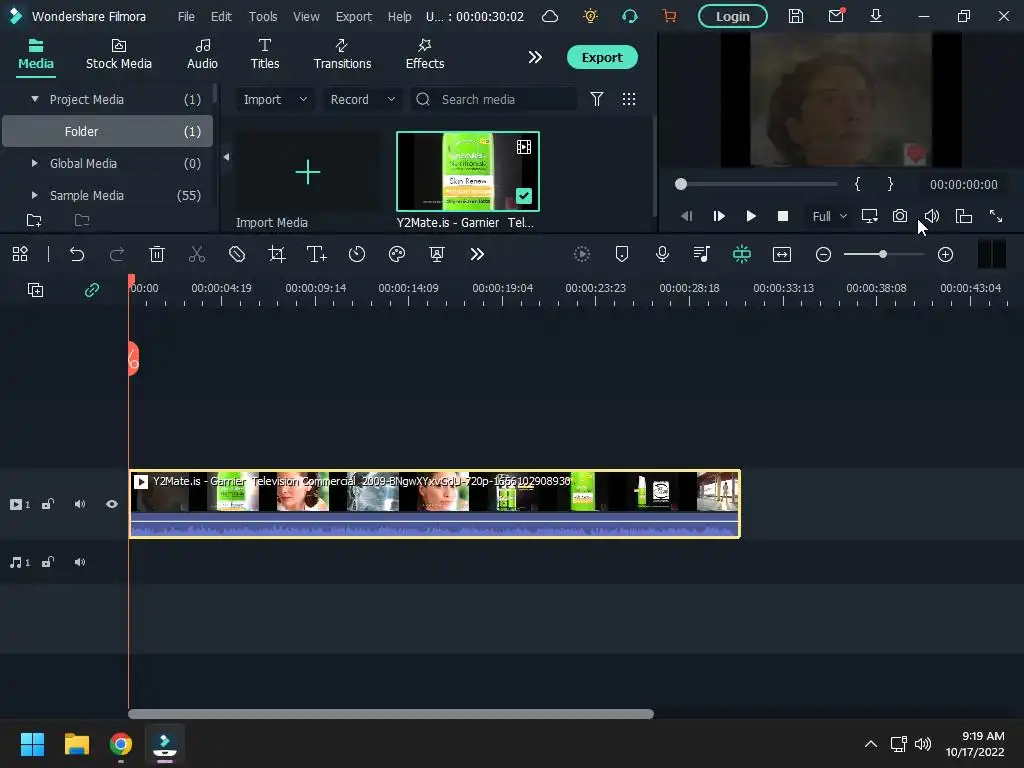The height and width of the screenshot is (768, 1024).
Task: Click Zoom to fit timeline icon
Action: (x=782, y=254)
